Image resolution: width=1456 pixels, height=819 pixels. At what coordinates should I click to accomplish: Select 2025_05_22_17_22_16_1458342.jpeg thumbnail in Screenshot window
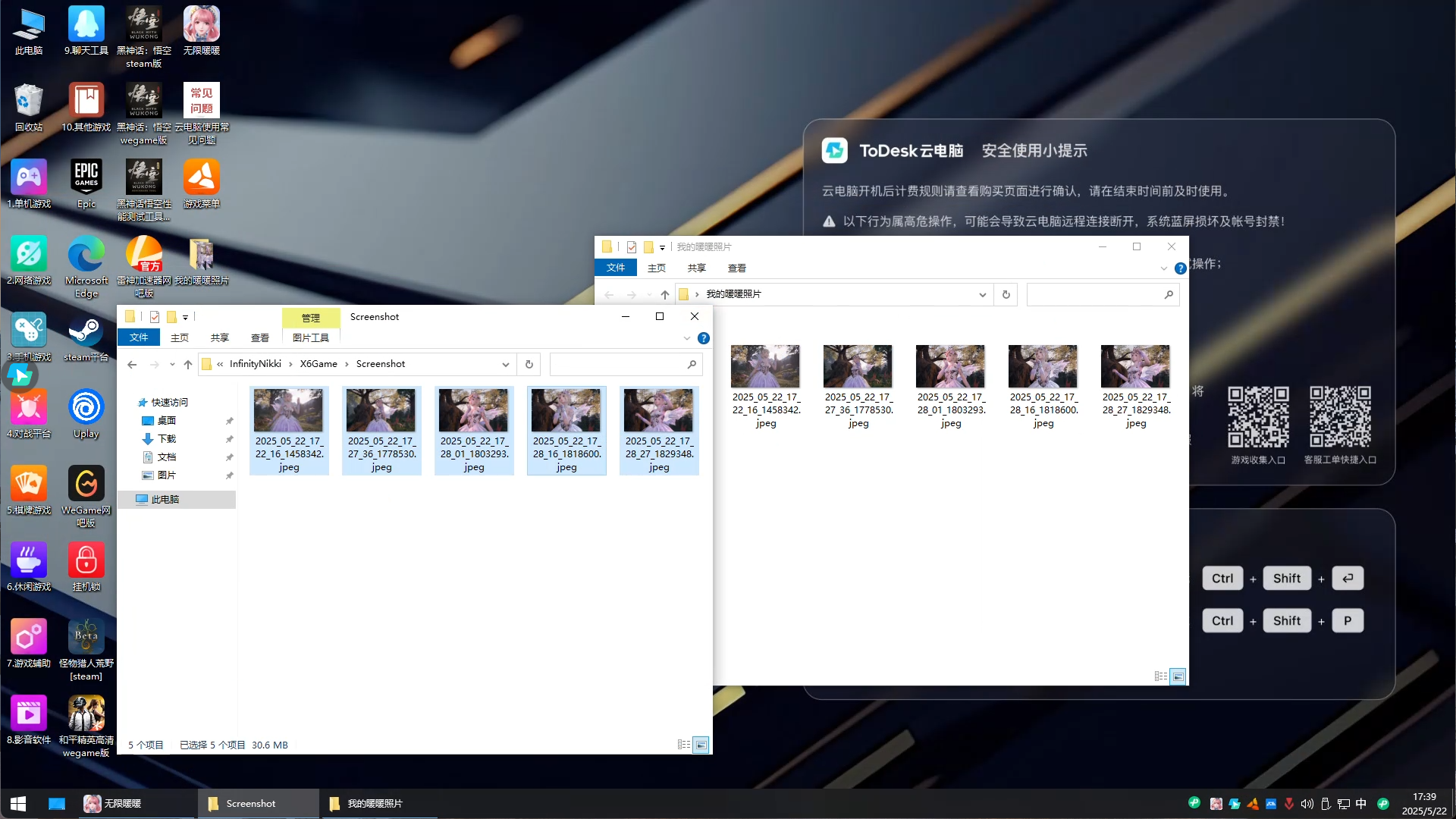click(289, 431)
